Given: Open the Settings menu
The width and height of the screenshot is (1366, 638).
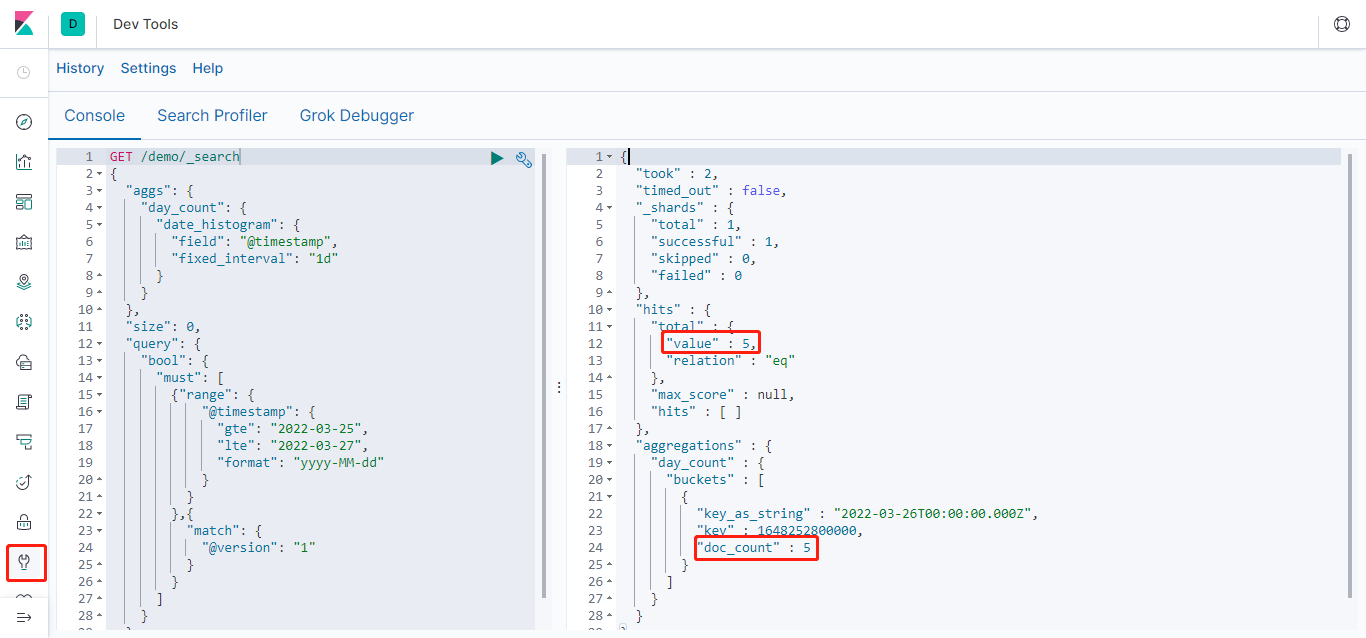Looking at the screenshot, I should [148, 68].
